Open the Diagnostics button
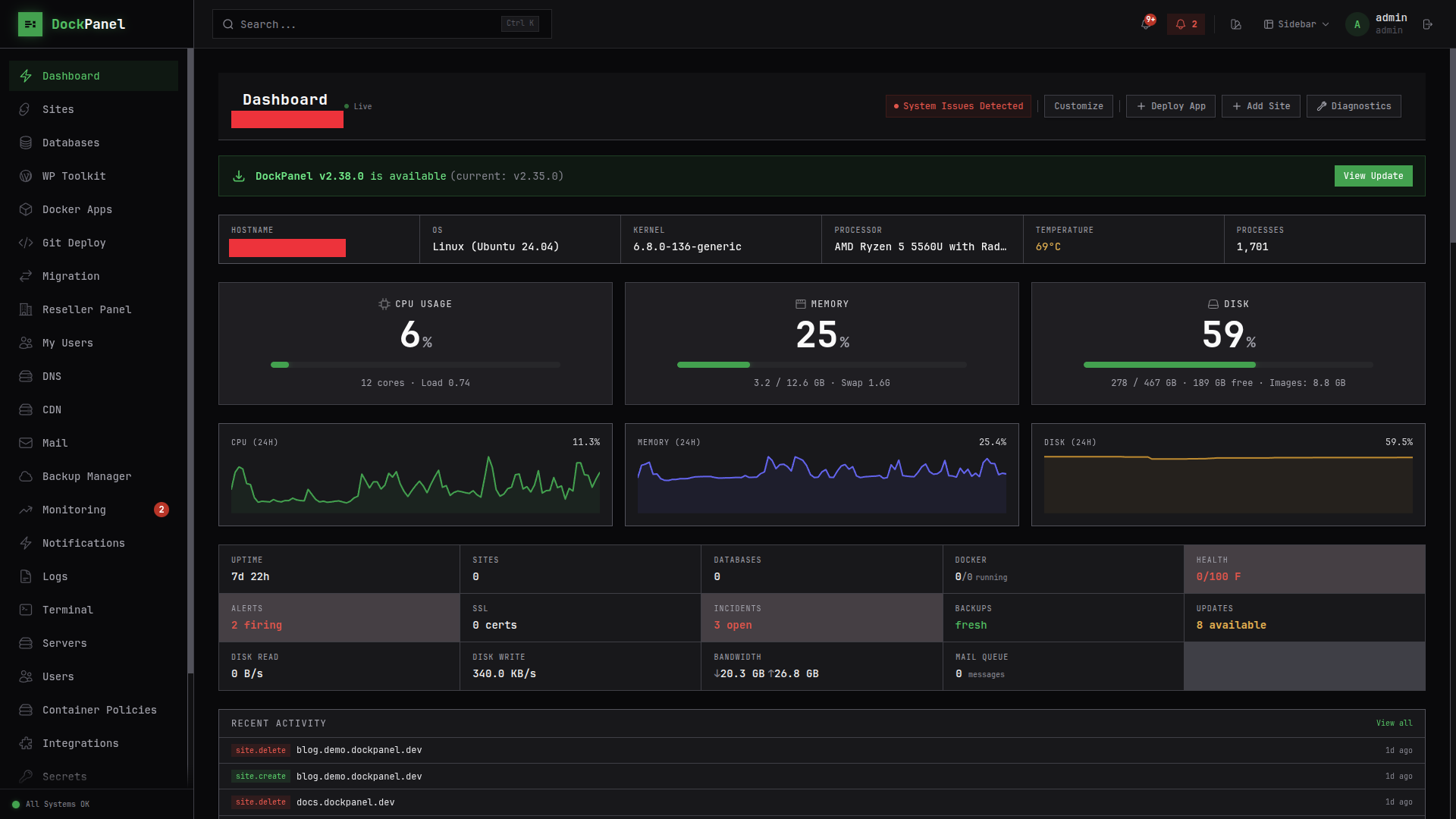 [1354, 106]
